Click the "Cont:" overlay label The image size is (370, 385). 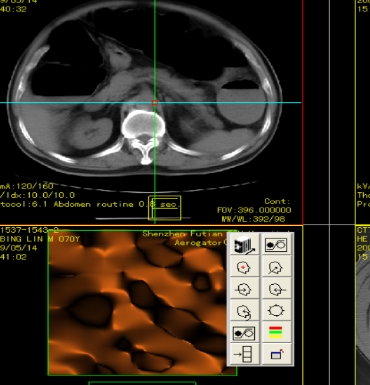click(x=277, y=201)
